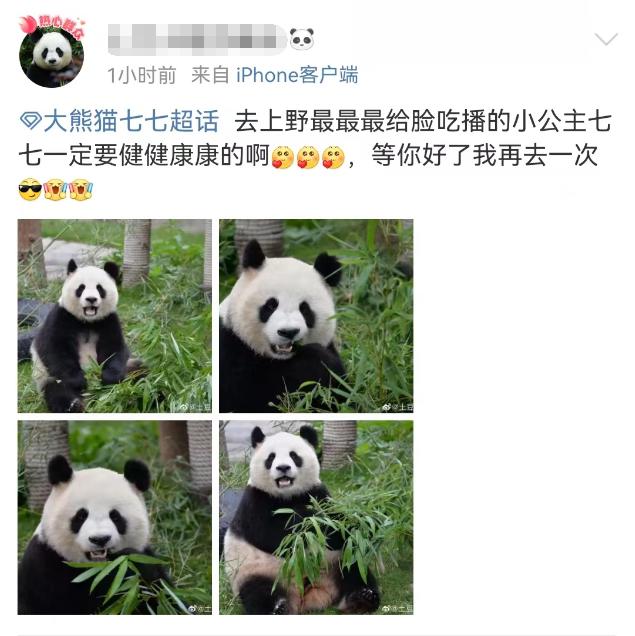
Task: Open the bottom-right photo of panda holding bamboo
Action: 316,518
